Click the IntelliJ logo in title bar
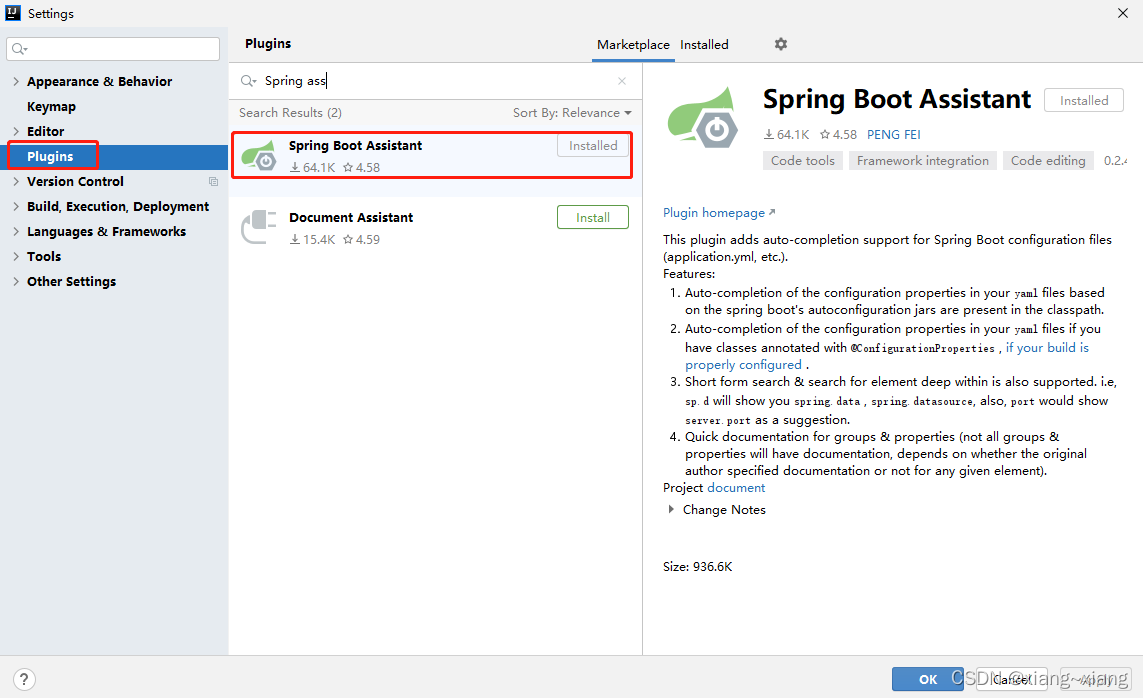The width and height of the screenshot is (1143, 698). coord(13,12)
